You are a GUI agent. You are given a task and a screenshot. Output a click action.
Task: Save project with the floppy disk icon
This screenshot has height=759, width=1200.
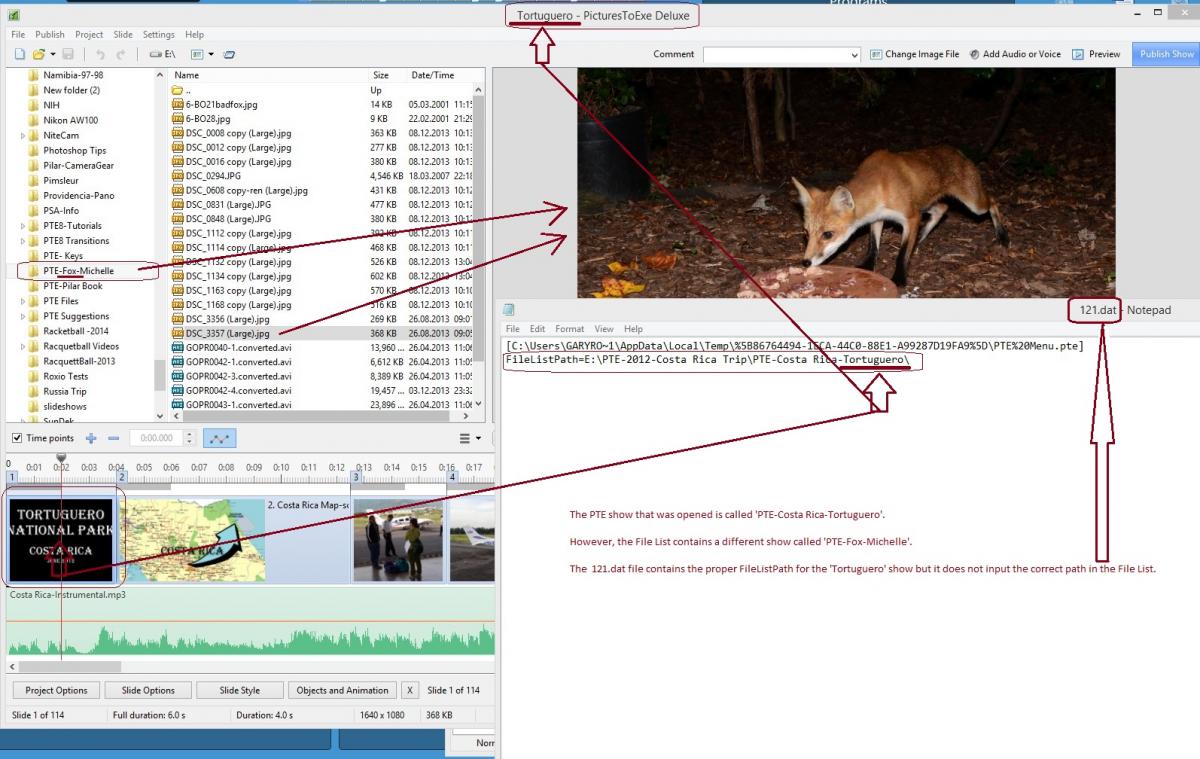pyautogui.click(x=68, y=54)
